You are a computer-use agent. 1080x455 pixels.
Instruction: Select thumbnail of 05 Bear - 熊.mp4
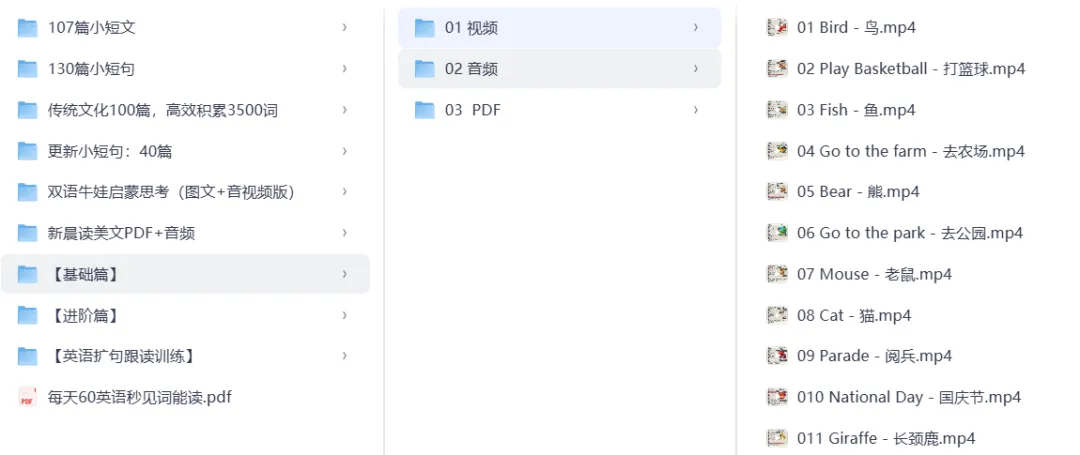coord(777,191)
